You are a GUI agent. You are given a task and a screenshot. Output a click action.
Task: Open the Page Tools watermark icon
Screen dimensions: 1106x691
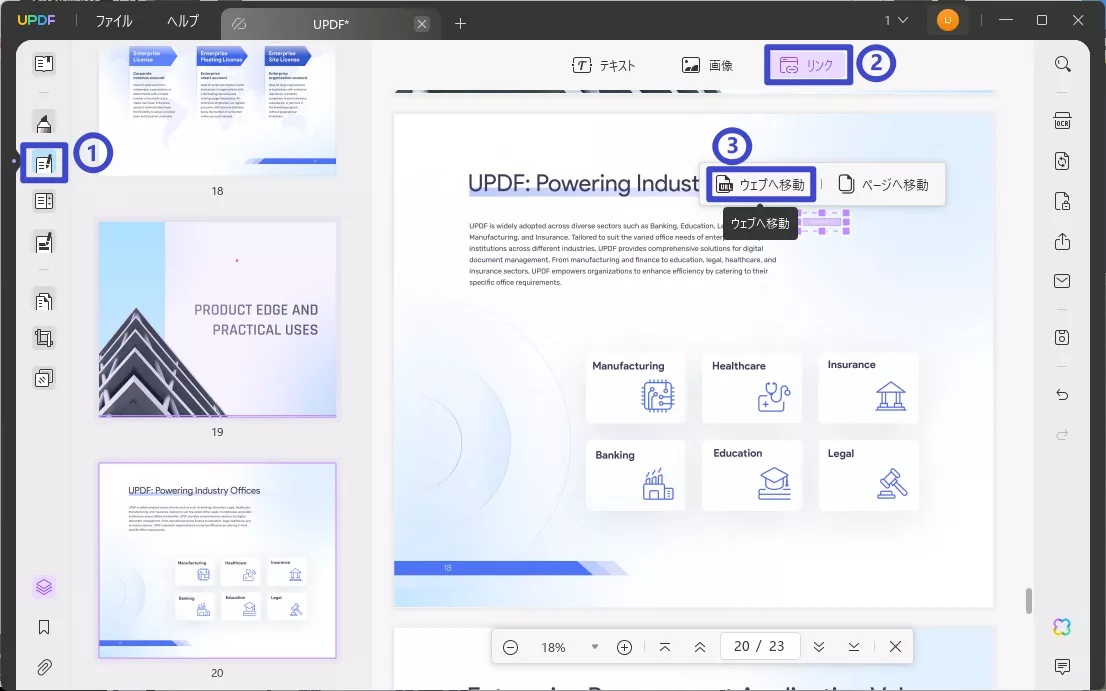click(x=44, y=378)
